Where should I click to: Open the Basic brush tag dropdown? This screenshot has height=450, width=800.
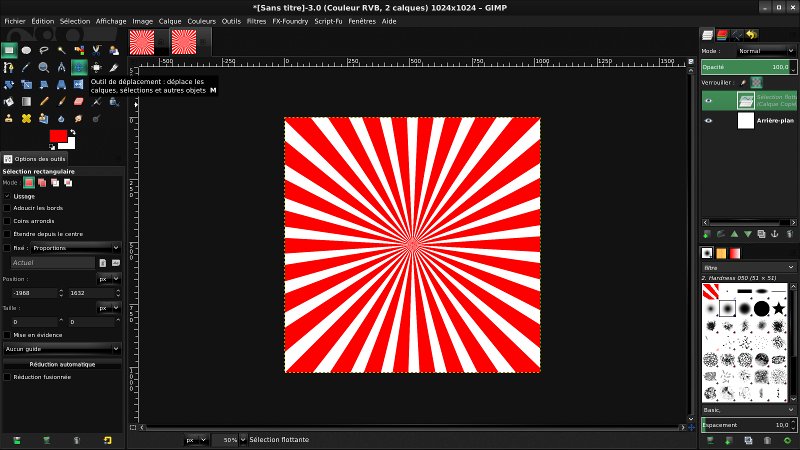(x=748, y=410)
